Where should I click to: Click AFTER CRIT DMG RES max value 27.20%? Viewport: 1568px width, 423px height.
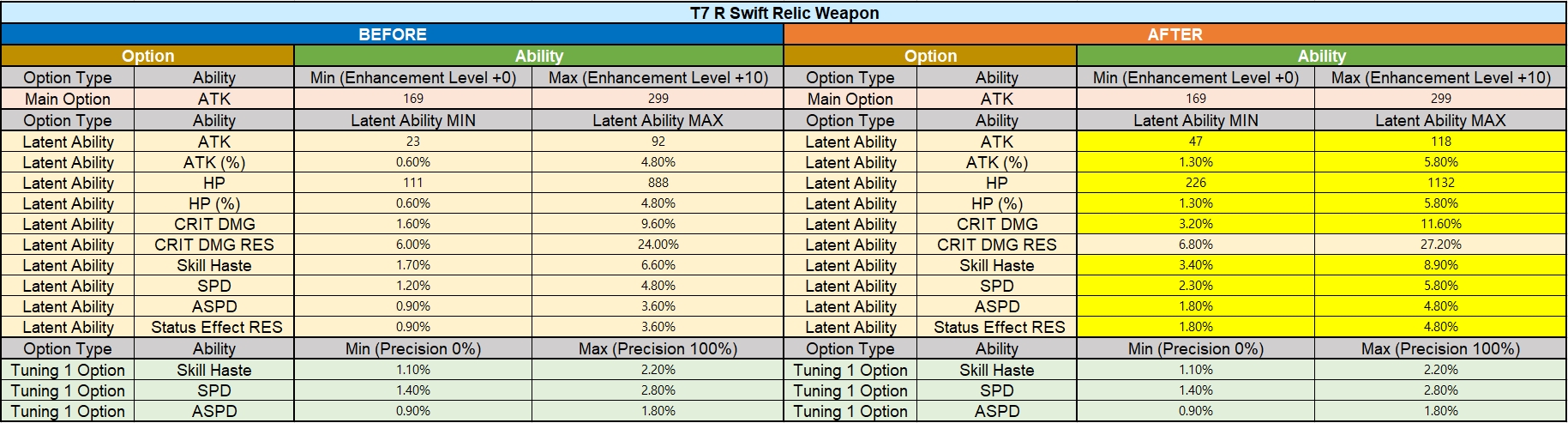point(1440,245)
